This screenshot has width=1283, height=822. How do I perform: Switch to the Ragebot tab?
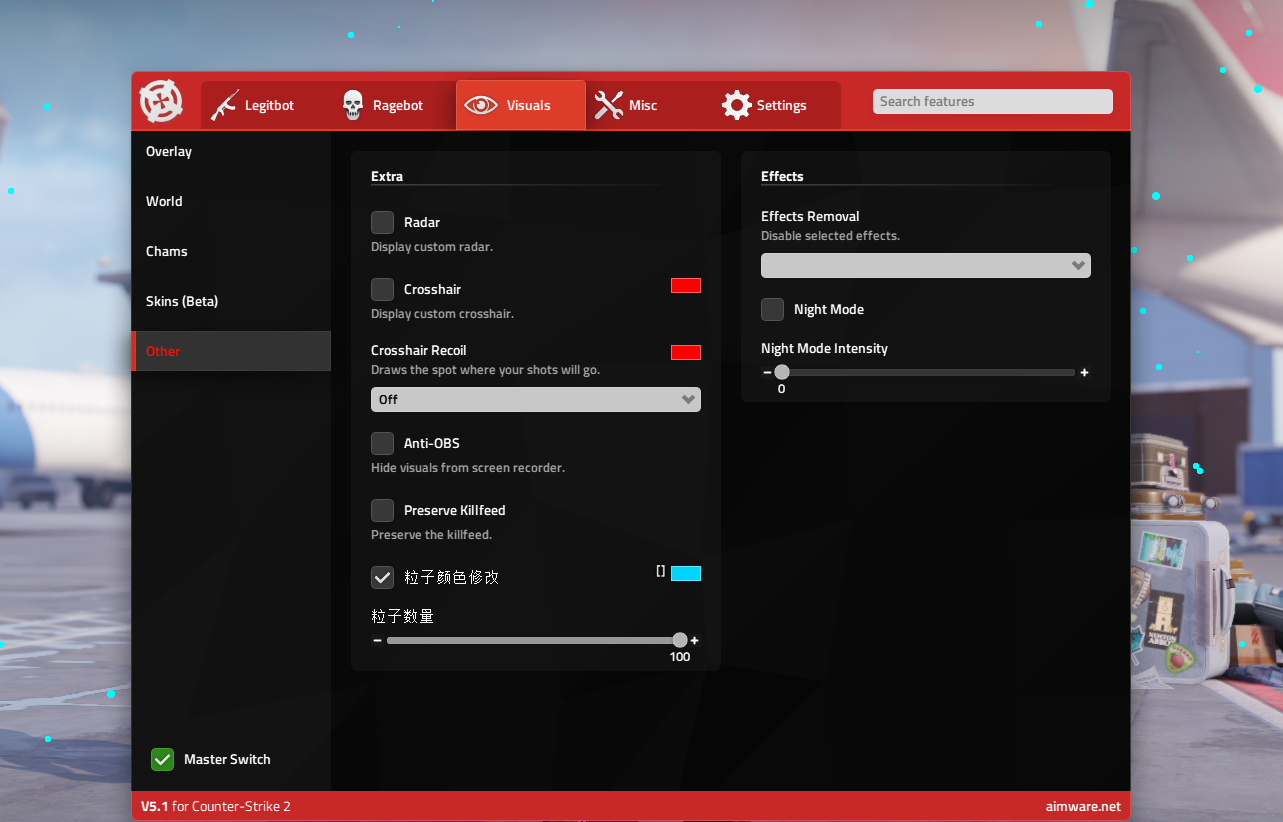click(393, 105)
